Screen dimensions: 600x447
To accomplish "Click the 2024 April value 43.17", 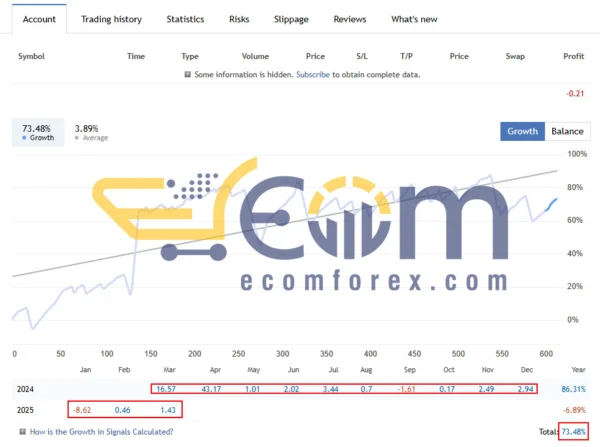I will tap(211, 389).
